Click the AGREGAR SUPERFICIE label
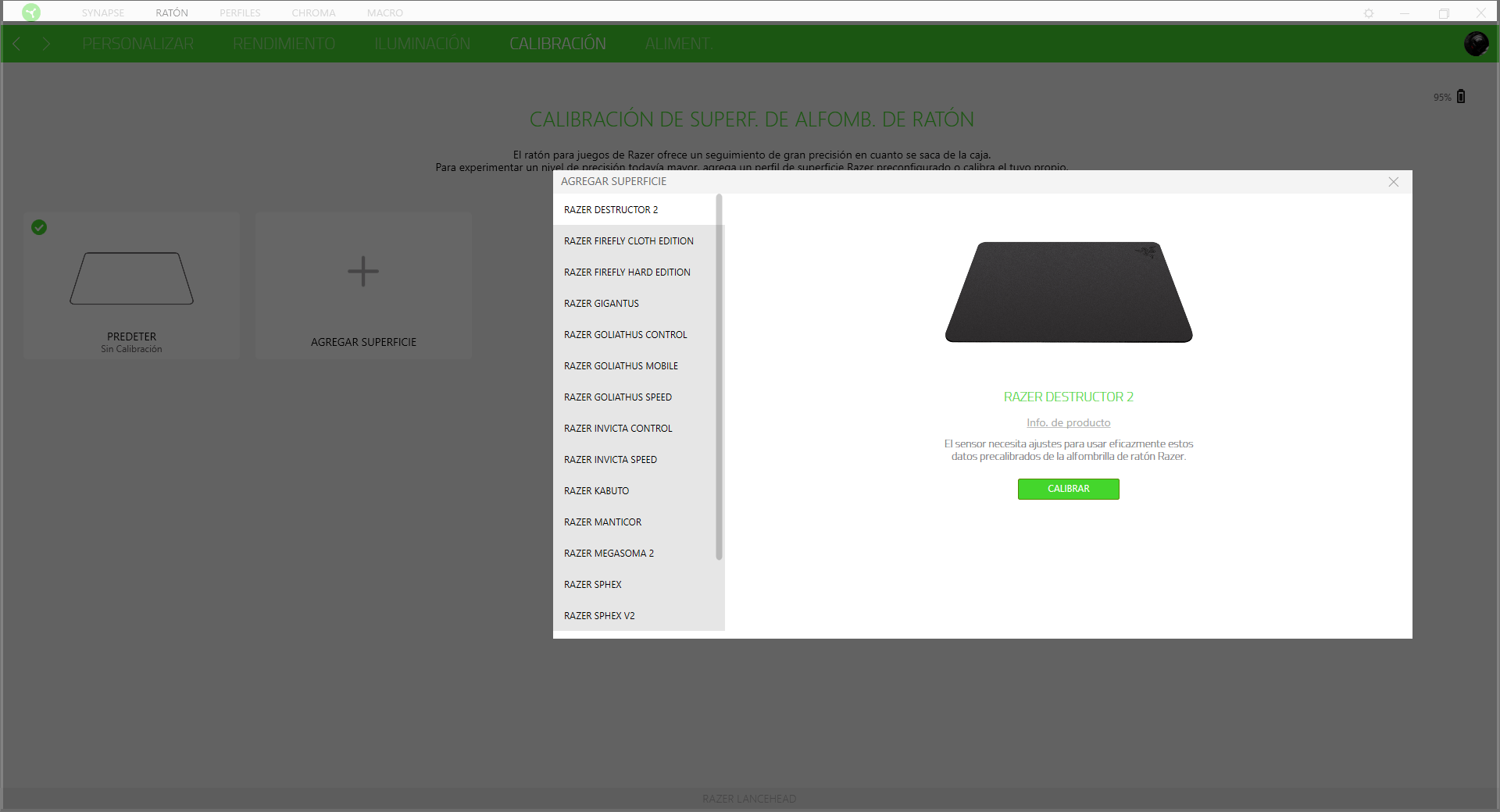 coord(363,342)
